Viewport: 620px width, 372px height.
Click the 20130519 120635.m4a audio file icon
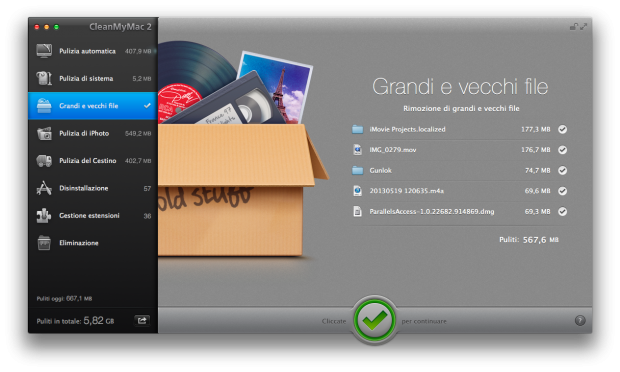(x=357, y=191)
